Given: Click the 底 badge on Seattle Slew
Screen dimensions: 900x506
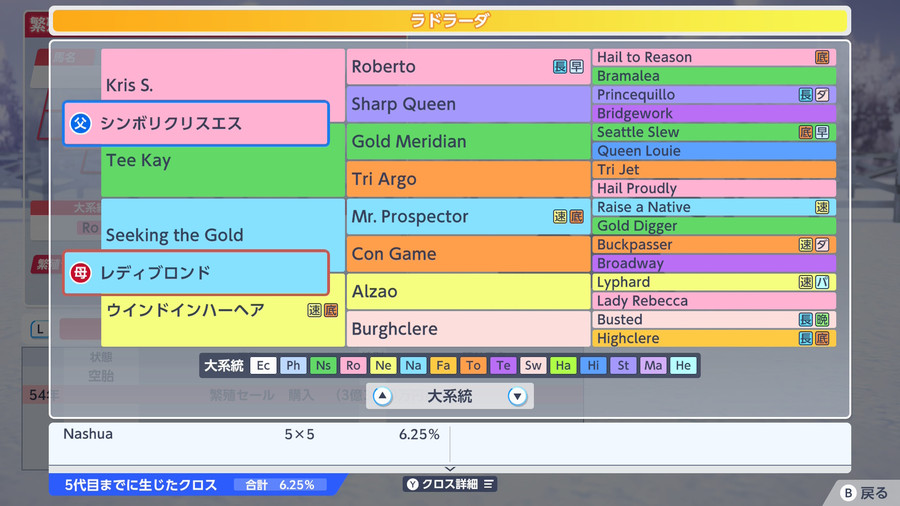Looking at the screenshot, I should pos(806,132).
